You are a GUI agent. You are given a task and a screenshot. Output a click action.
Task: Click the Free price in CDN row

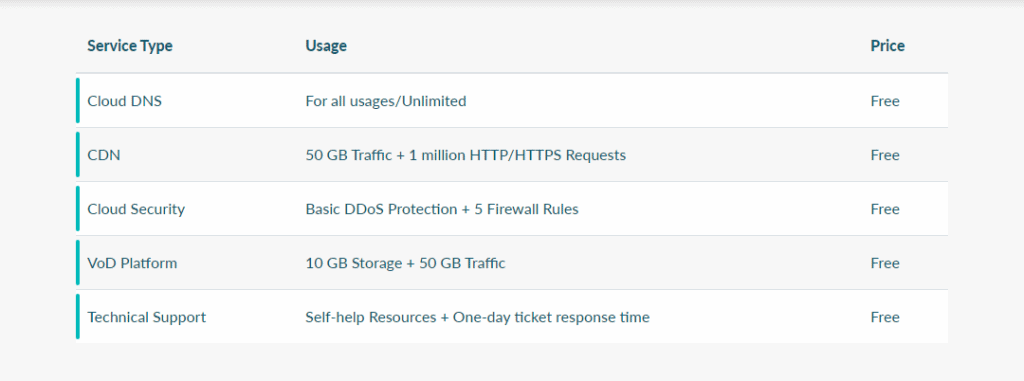[x=885, y=156]
